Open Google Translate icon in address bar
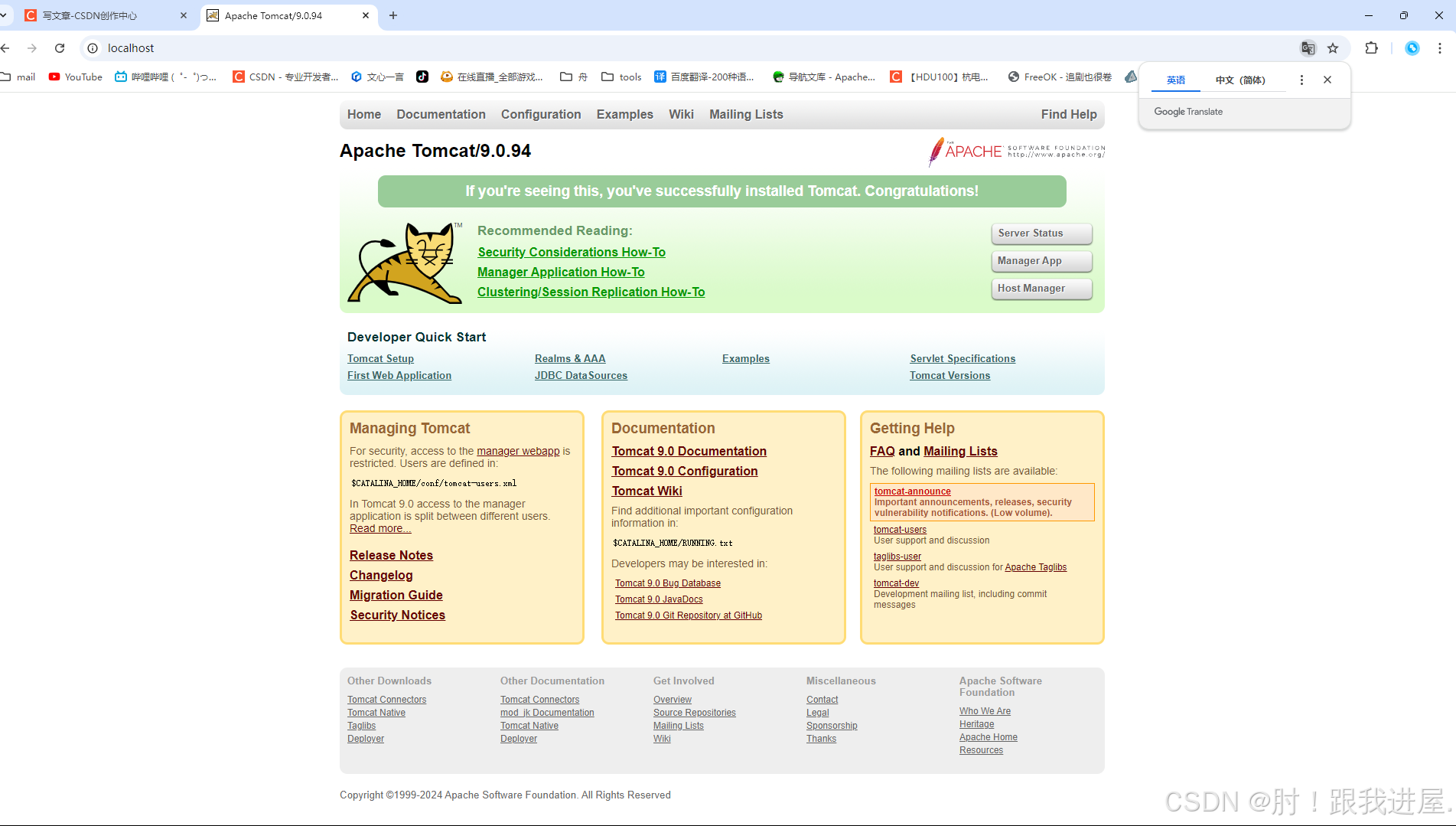 pos(1308,47)
